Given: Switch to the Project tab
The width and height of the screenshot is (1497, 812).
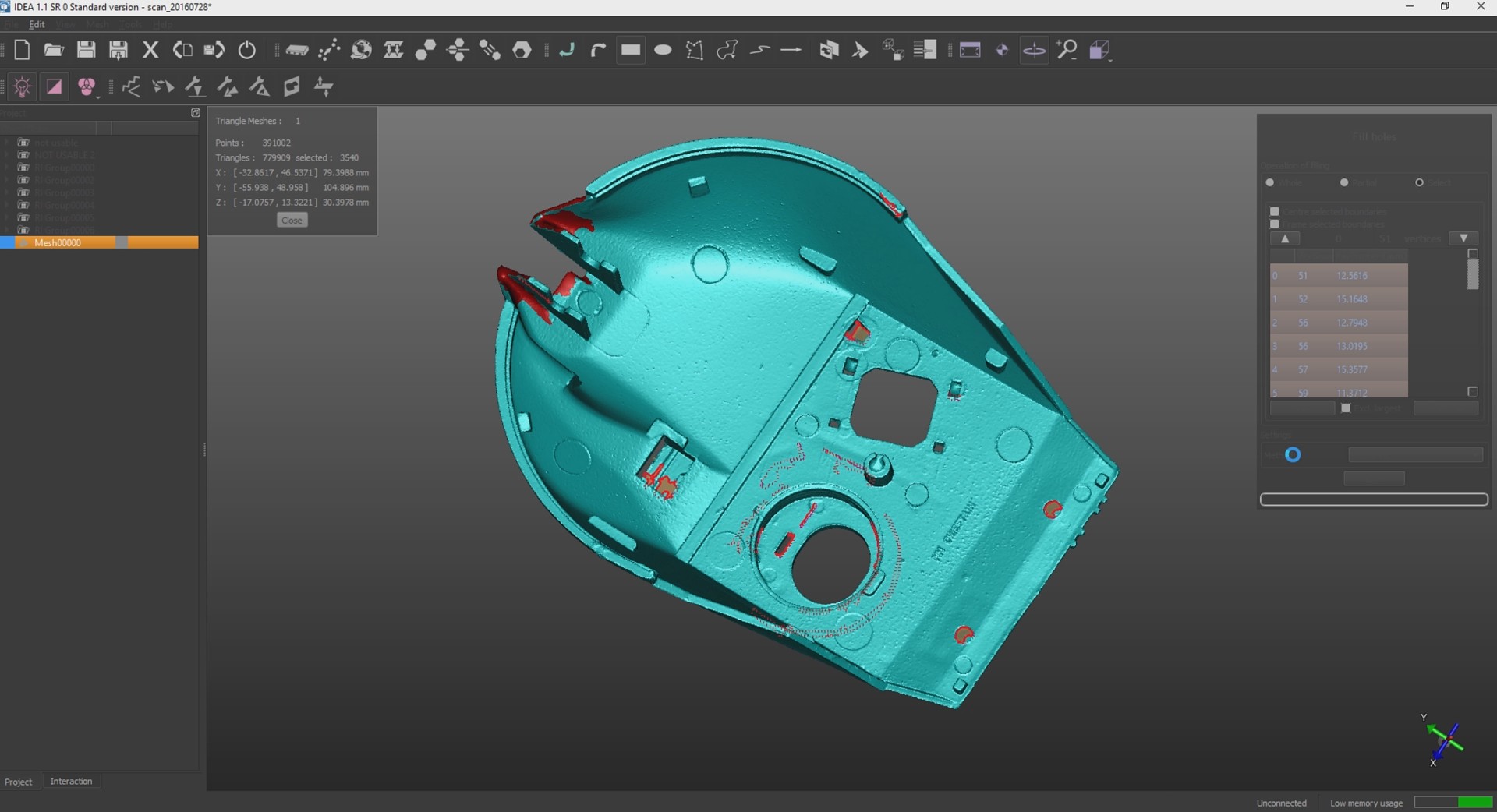Looking at the screenshot, I should 19,782.
